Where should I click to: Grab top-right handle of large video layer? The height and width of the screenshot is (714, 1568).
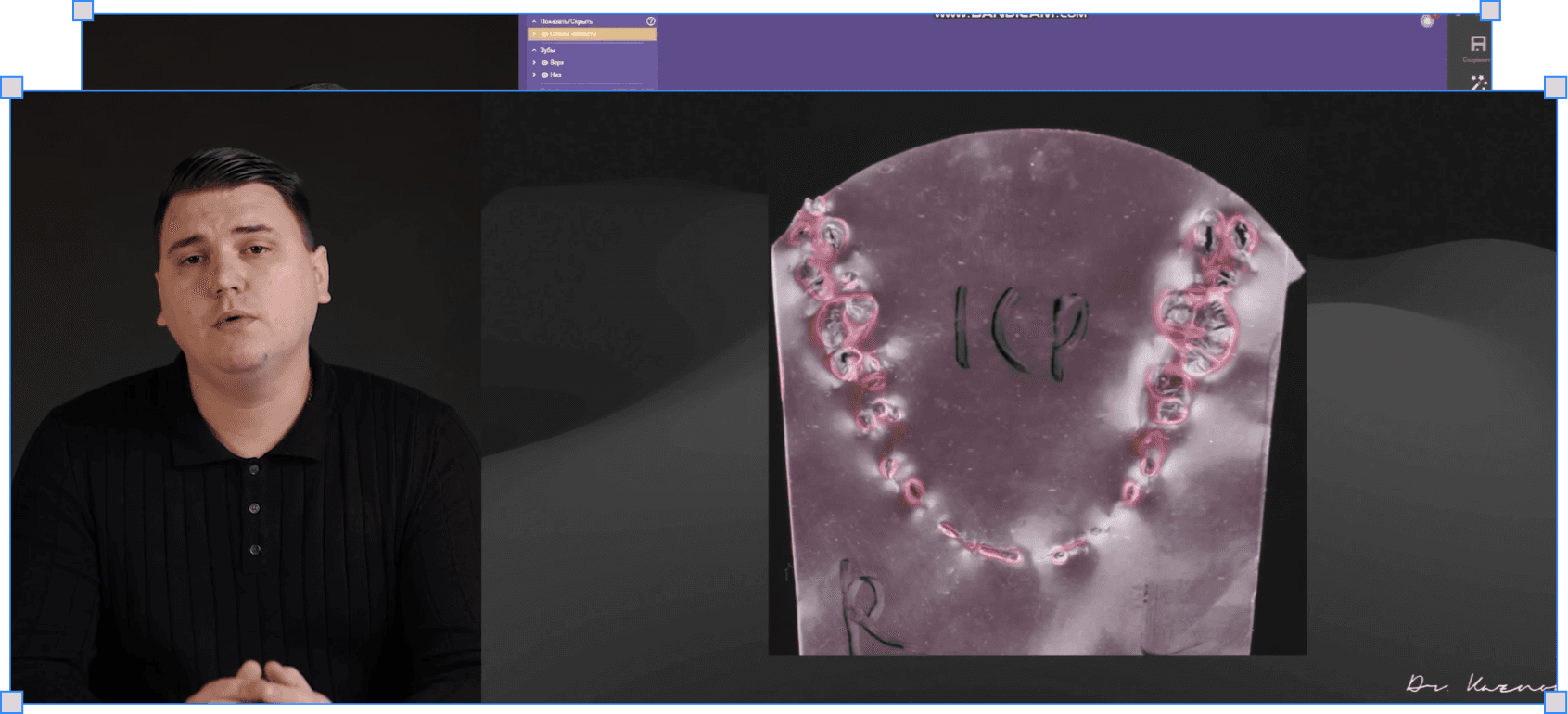[x=1556, y=87]
